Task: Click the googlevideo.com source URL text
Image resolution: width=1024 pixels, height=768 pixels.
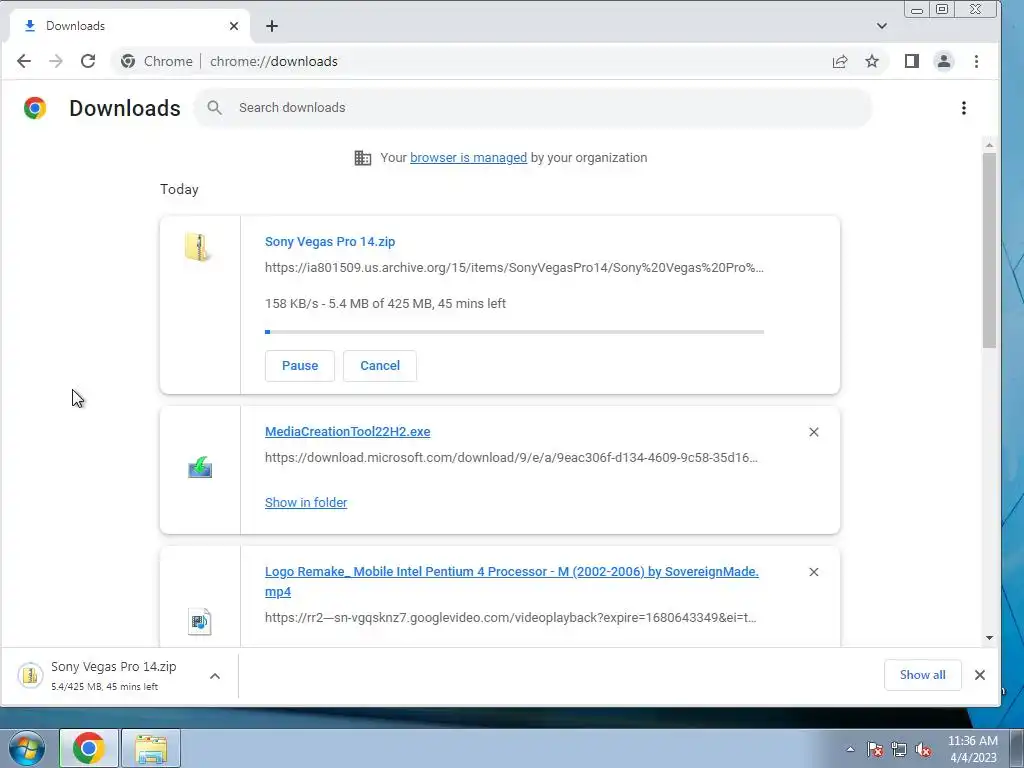Action: (x=511, y=618)
